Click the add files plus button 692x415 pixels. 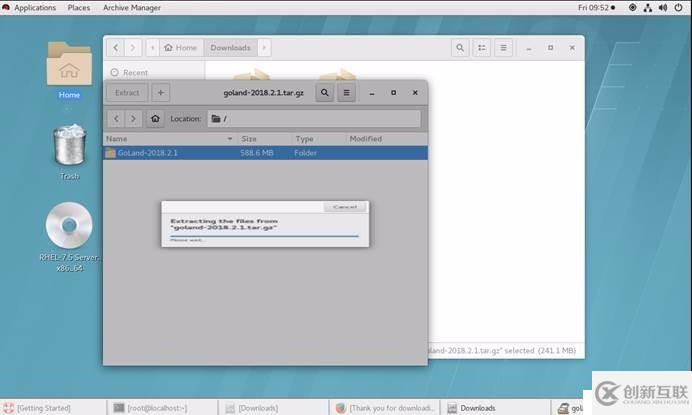(x=161, y=93)
